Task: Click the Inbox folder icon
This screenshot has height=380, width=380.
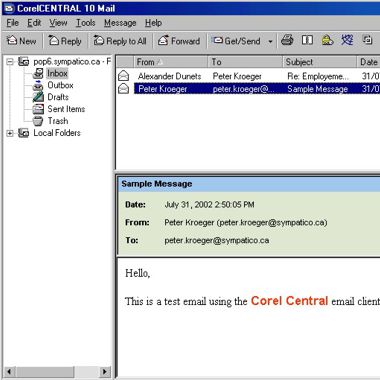Action: pos(38,73)
